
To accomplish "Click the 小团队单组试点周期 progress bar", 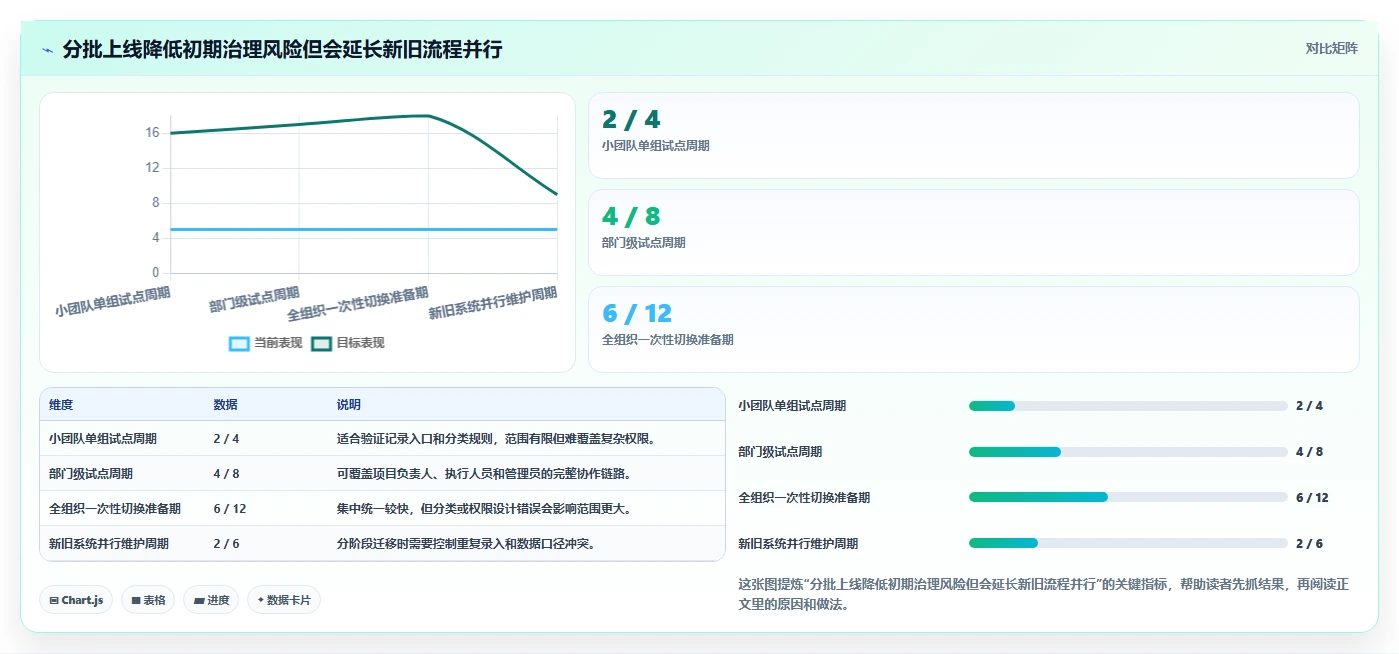I will point(1128,406).
